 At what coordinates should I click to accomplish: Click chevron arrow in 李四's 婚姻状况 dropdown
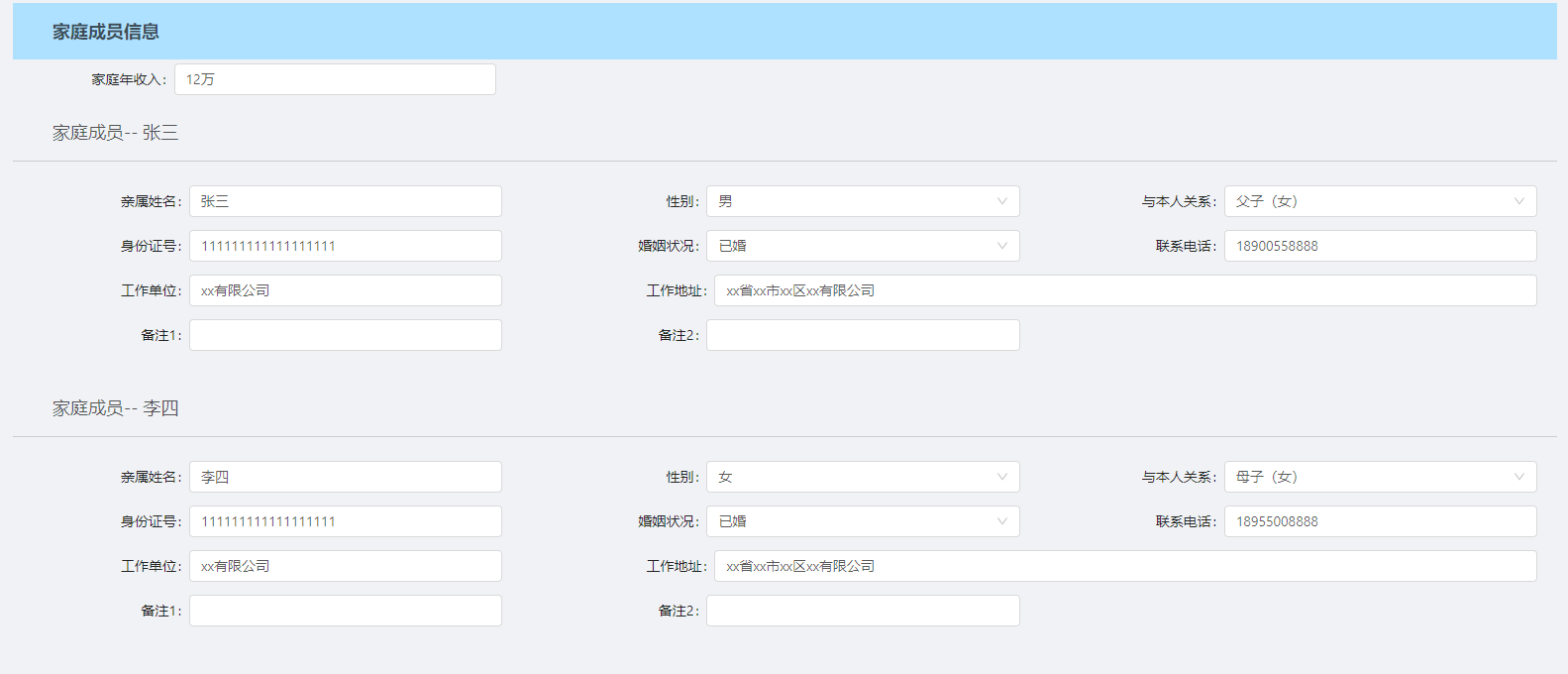coord(1001,521)
